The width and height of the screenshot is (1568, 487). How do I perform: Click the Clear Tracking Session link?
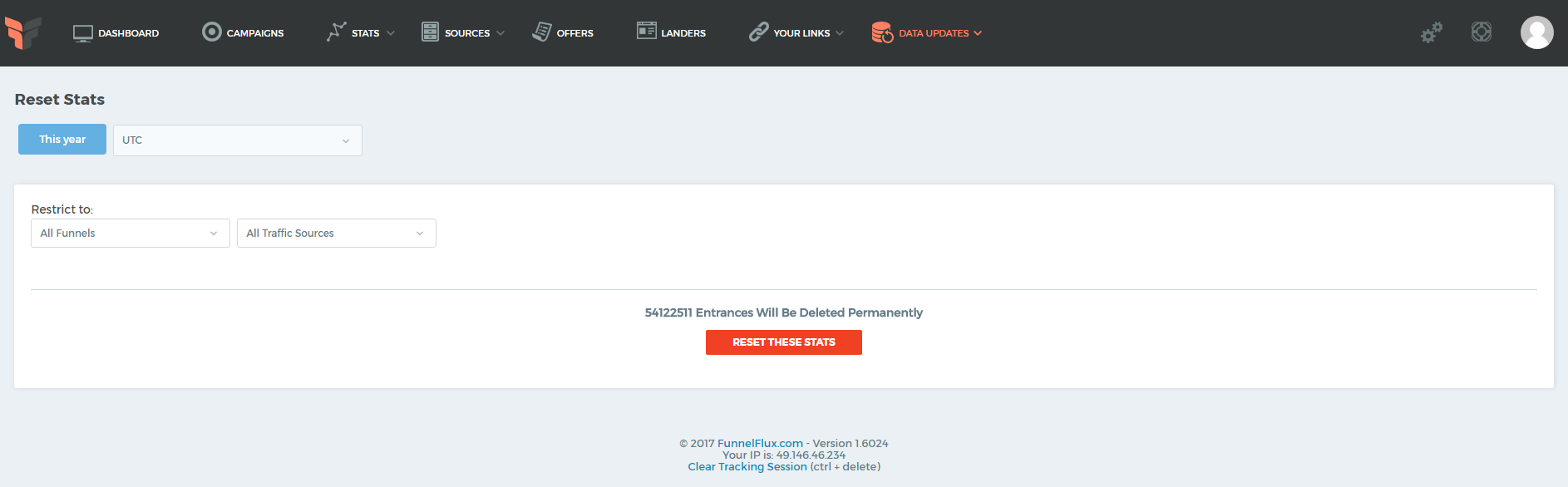[x=747, y=467]
